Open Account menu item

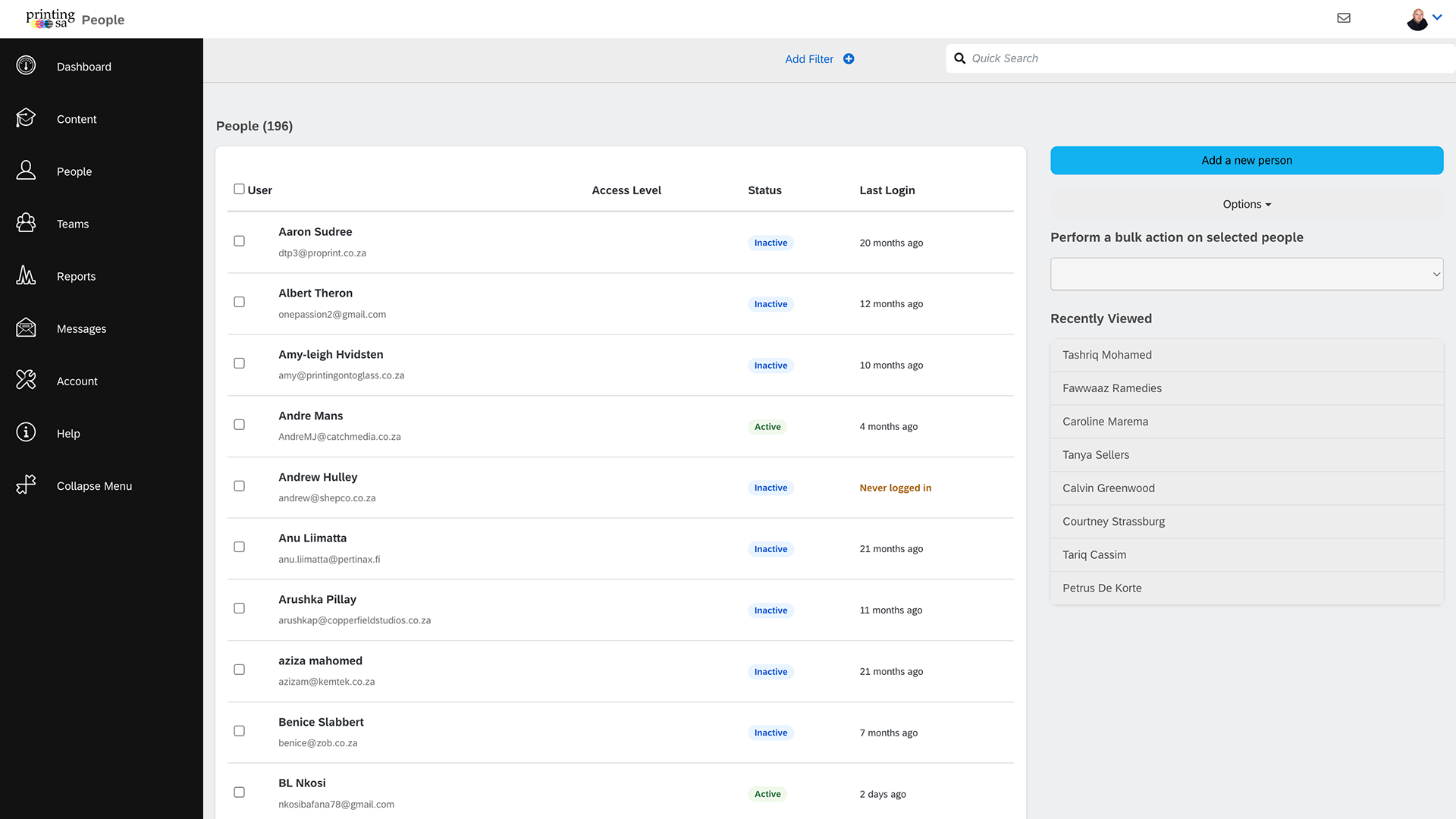click(x=77, y=381)
